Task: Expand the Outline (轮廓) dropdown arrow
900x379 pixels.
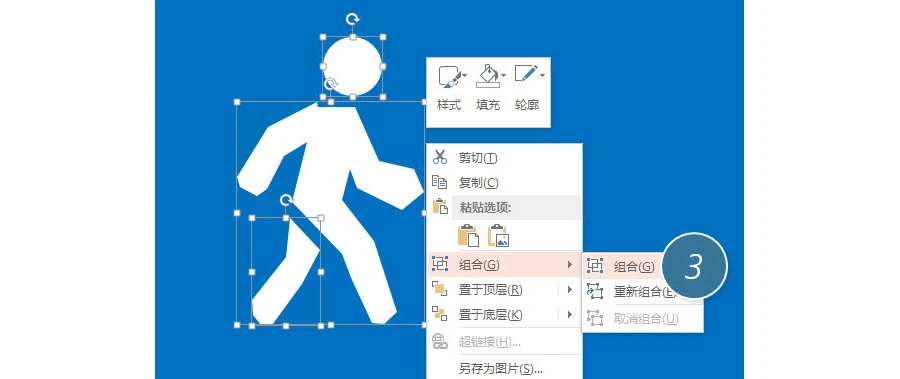Action: (542, 75)
